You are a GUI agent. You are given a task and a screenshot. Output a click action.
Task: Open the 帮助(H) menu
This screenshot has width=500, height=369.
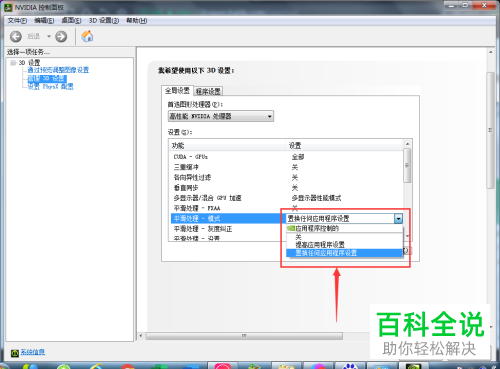click(x=137, y=21)
